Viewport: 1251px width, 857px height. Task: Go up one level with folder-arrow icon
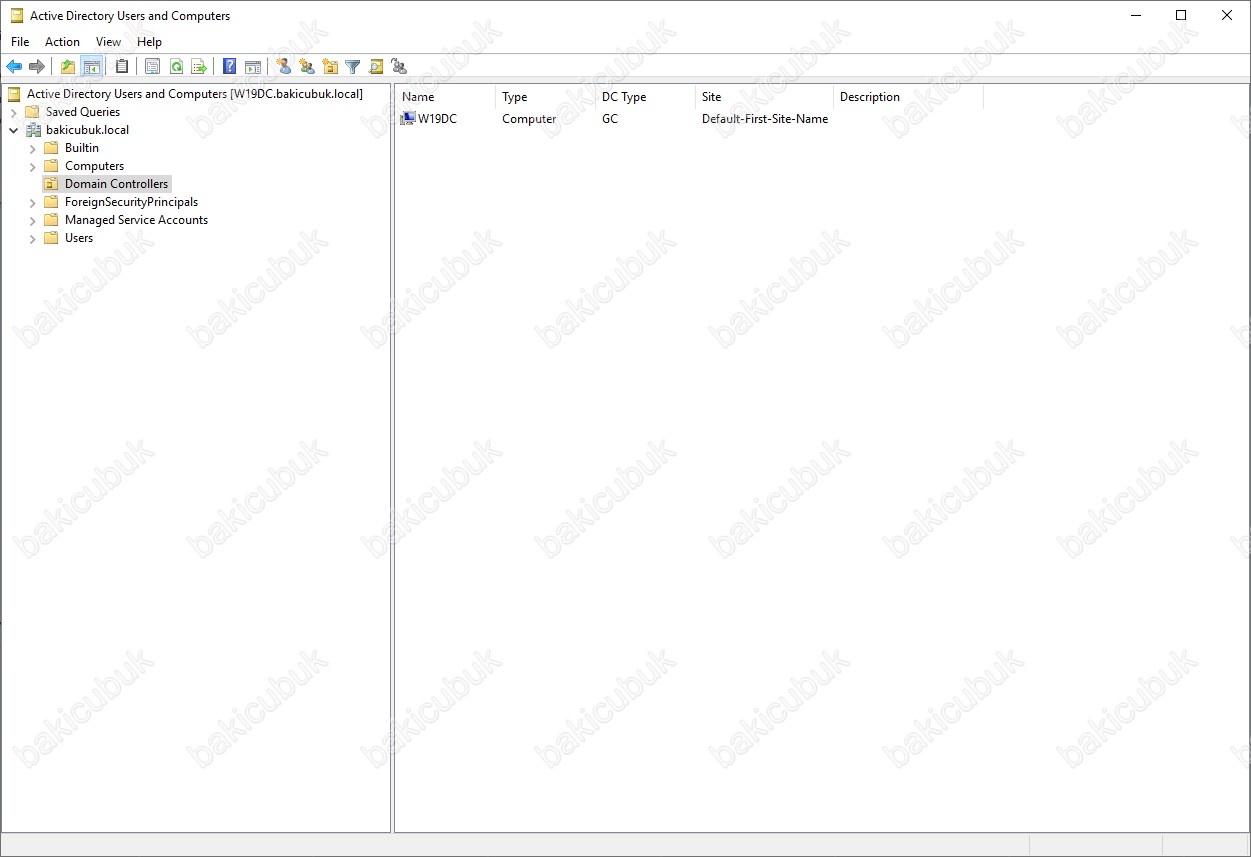point(68,67)
